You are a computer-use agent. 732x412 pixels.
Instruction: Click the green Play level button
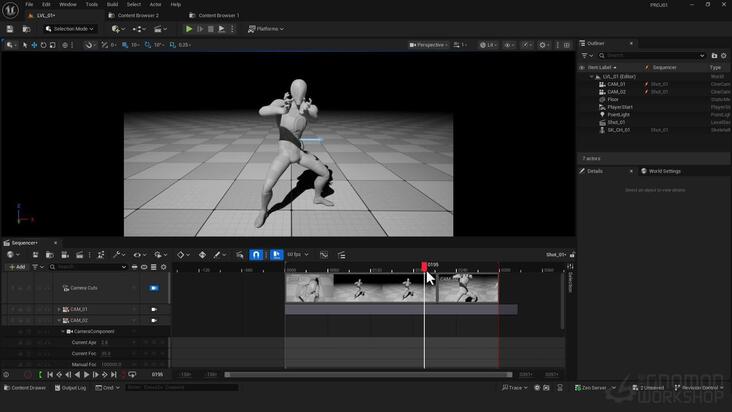[189, 29]
